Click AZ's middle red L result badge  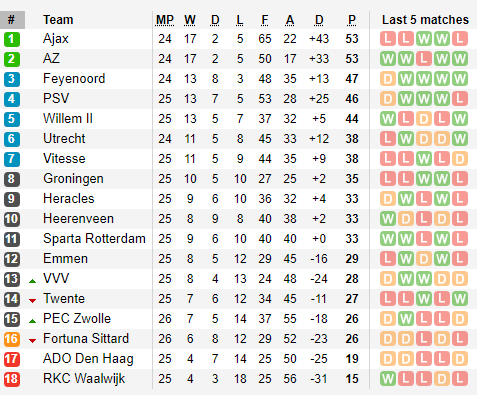(424, 59)
